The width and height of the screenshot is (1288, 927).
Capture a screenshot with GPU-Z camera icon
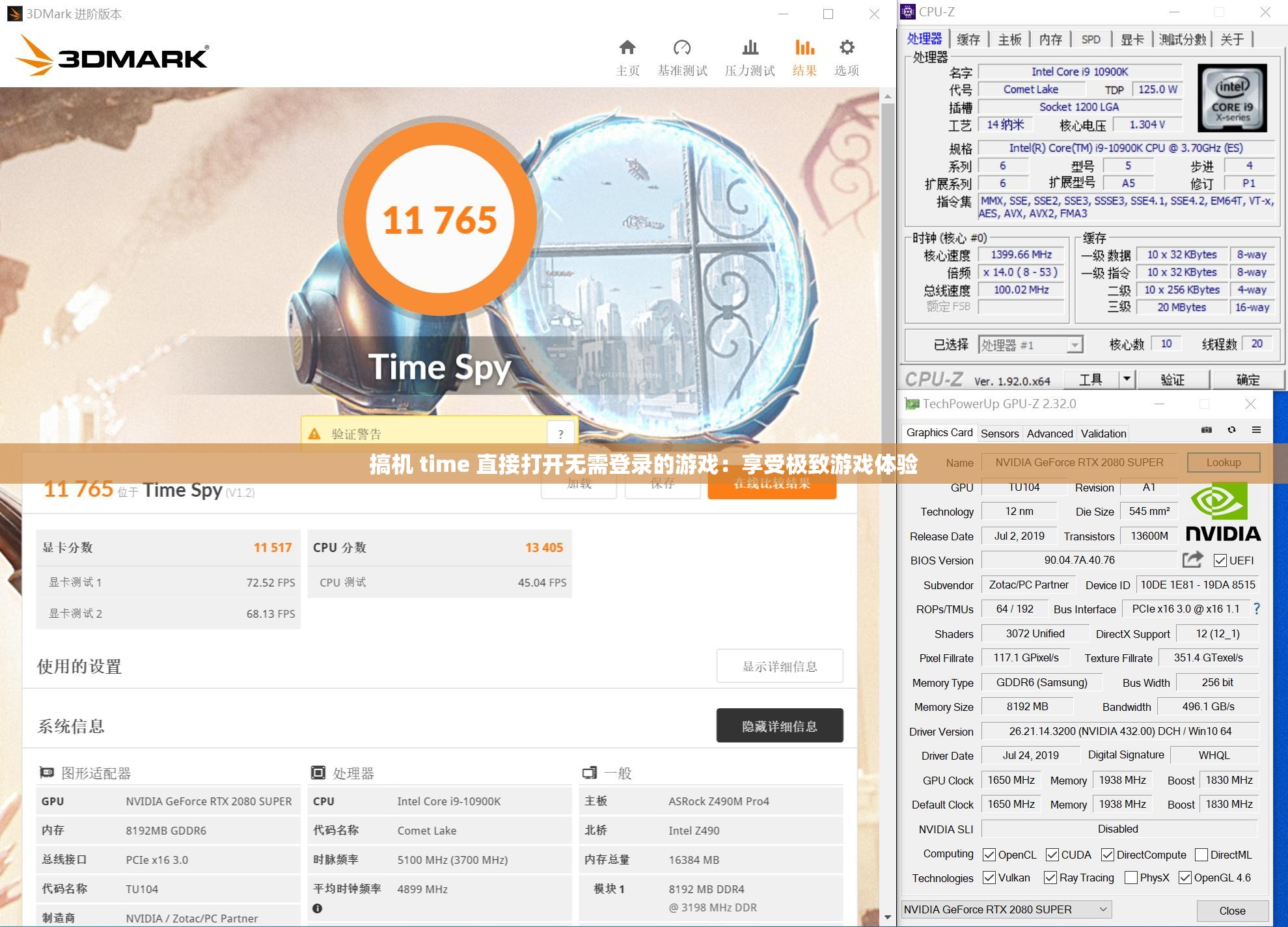tap(1206, 430)
